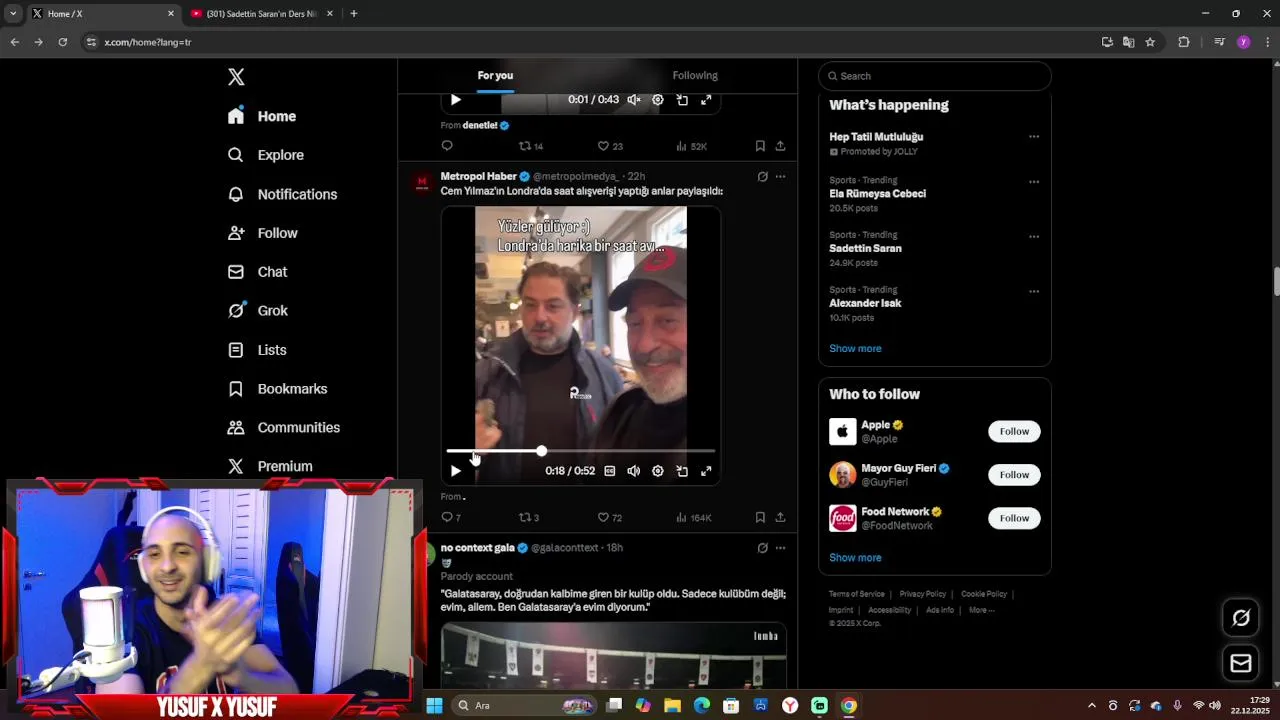Open the floating Grok button

1241,618
